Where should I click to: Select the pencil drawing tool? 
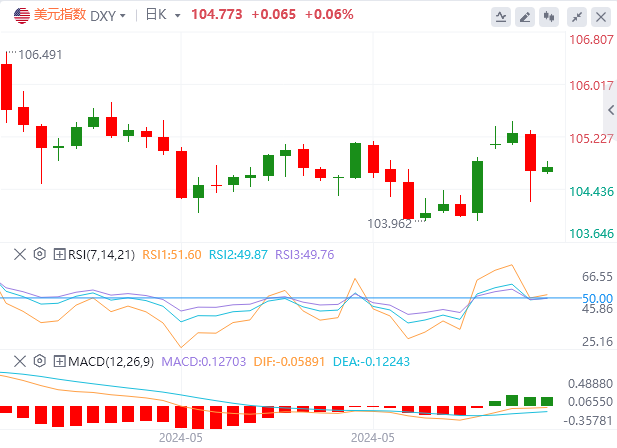tap(525, 17)
